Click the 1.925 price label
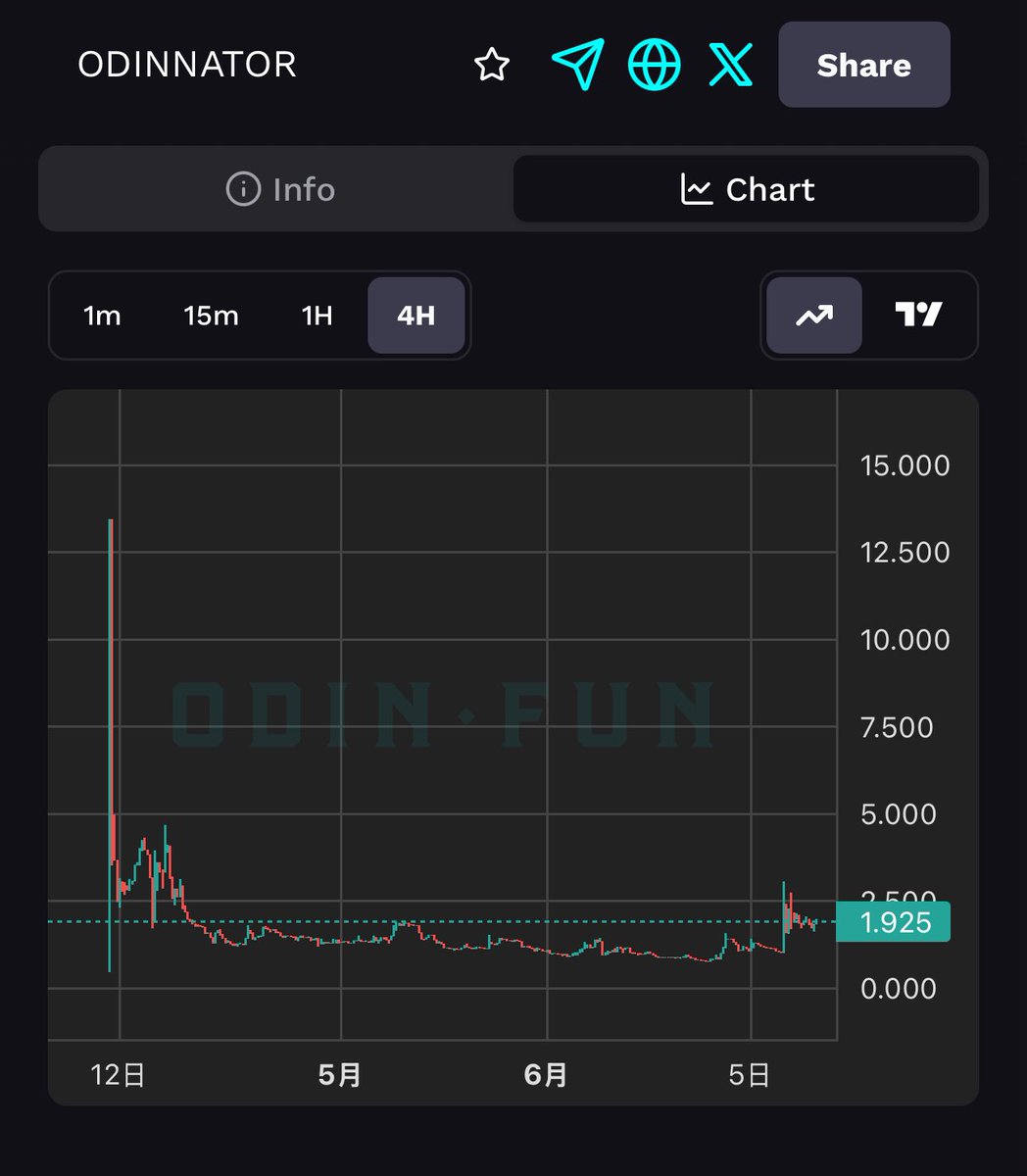This screenshot has height=1176, width=1027. click(893, 922)
